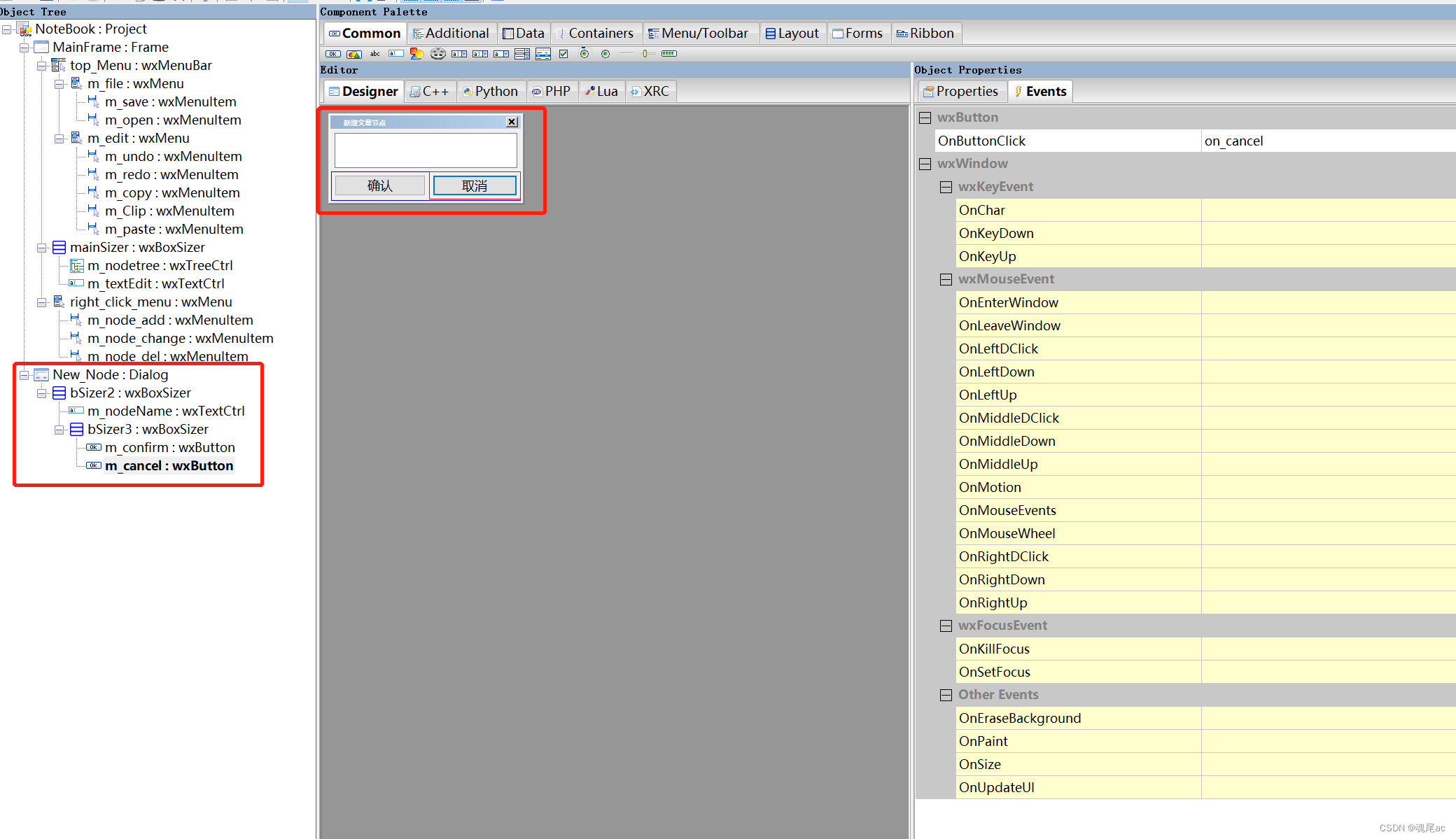Open the Ribbon palette tab
Viewport: 1456px width, 839px height.
click(x=925, y=33)
